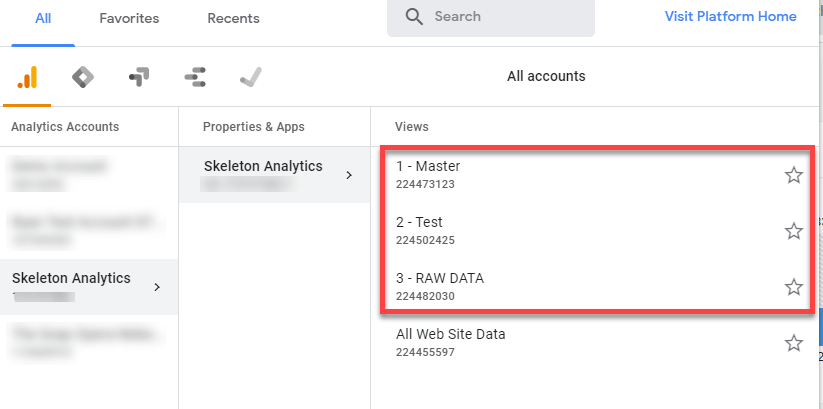Favorite the 1 - Master view star
The height and width of the screenshot is (409, 823).
pos(794,175)
